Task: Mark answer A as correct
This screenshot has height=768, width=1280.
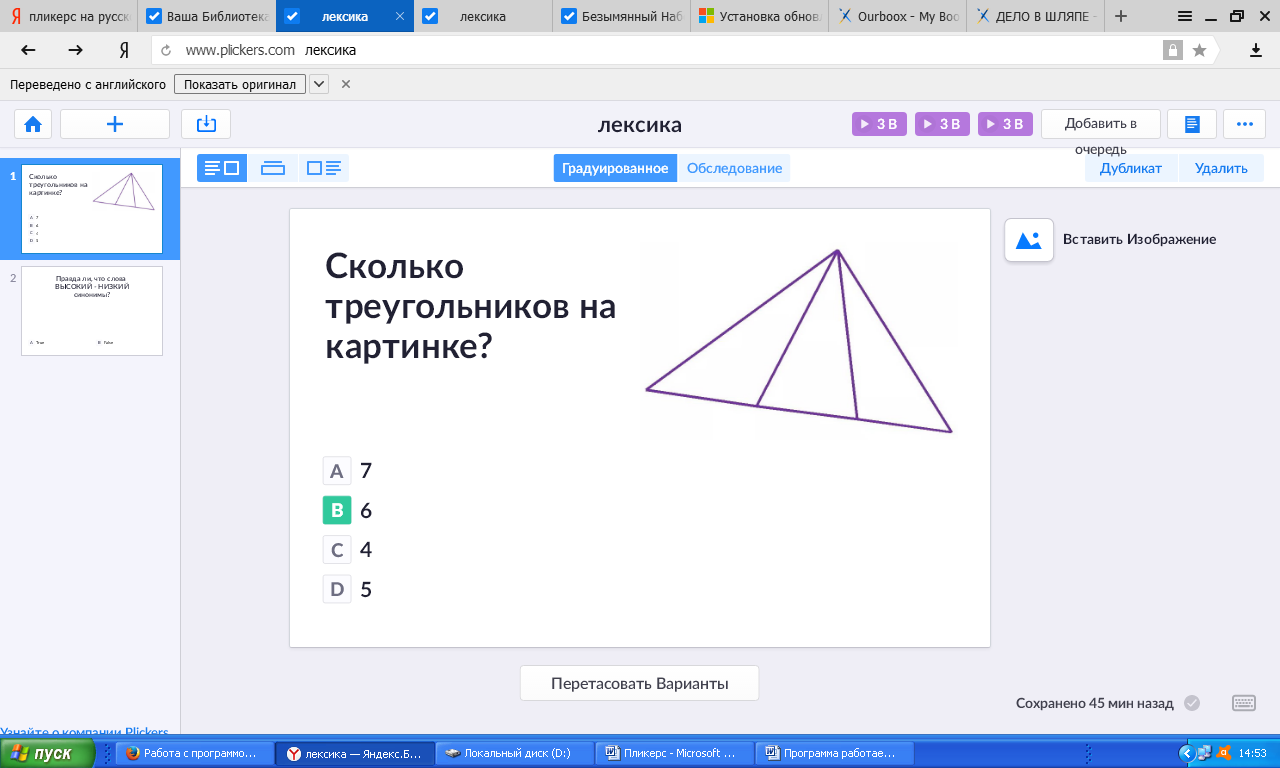Action: (337, 471)
